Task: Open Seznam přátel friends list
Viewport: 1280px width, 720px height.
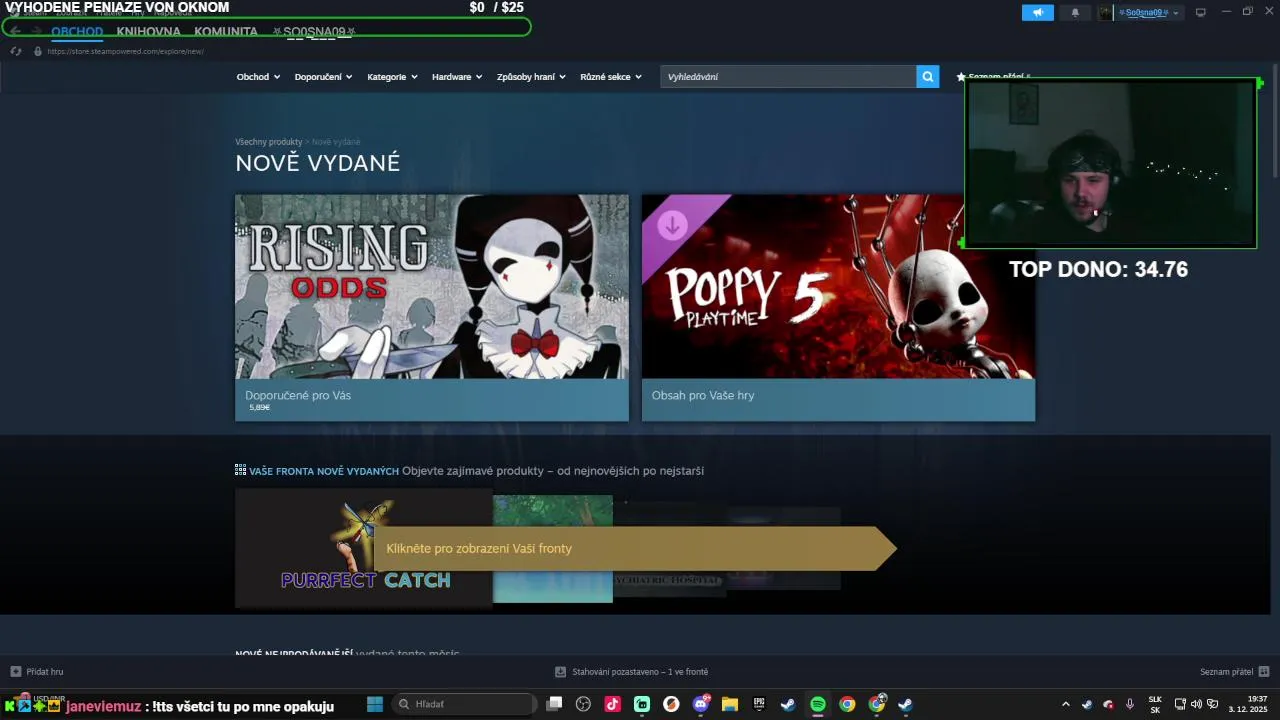Action: click(1234, 672)
